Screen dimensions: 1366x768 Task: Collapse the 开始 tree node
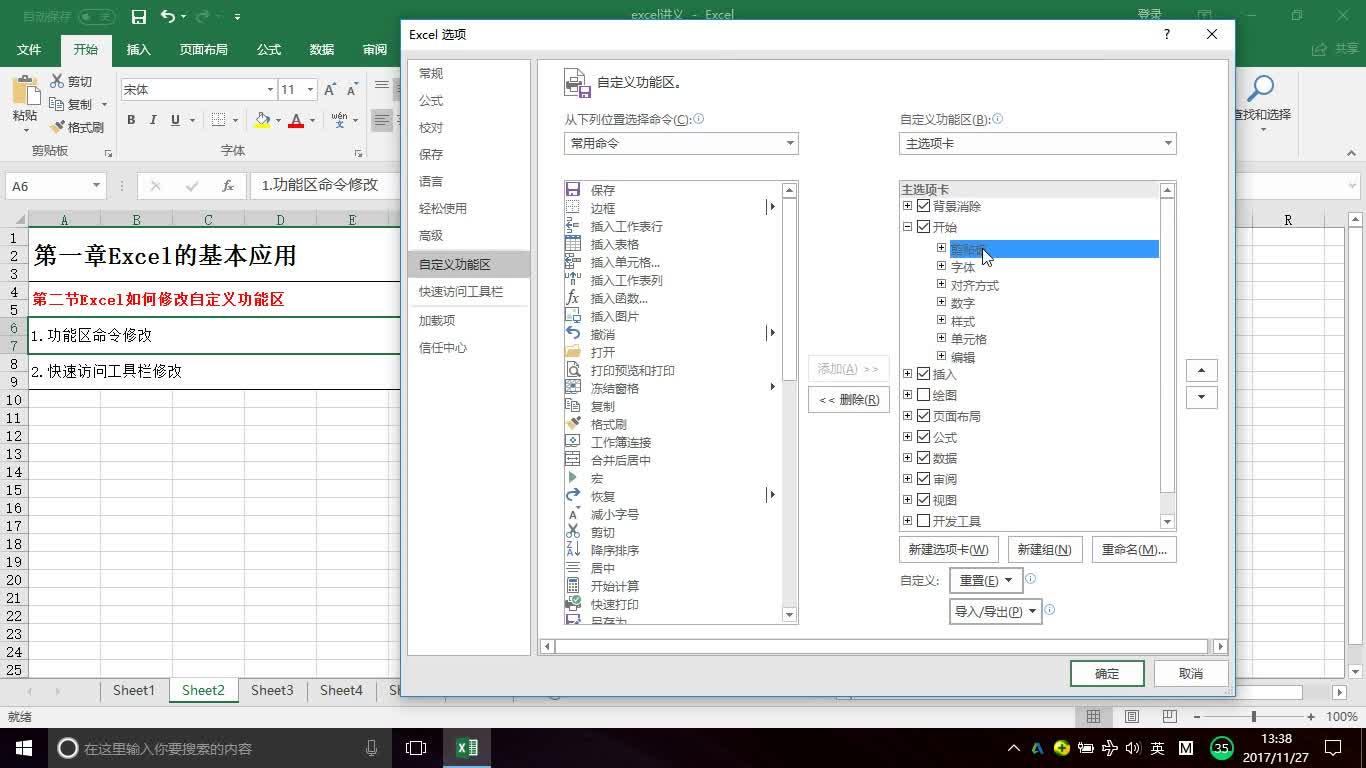907,227
